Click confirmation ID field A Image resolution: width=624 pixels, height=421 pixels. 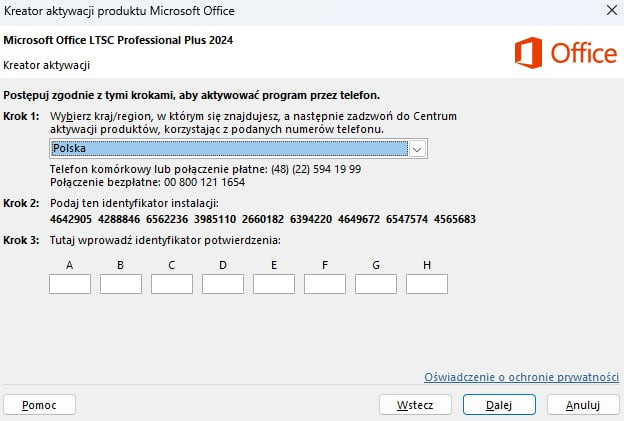point(70,284)
